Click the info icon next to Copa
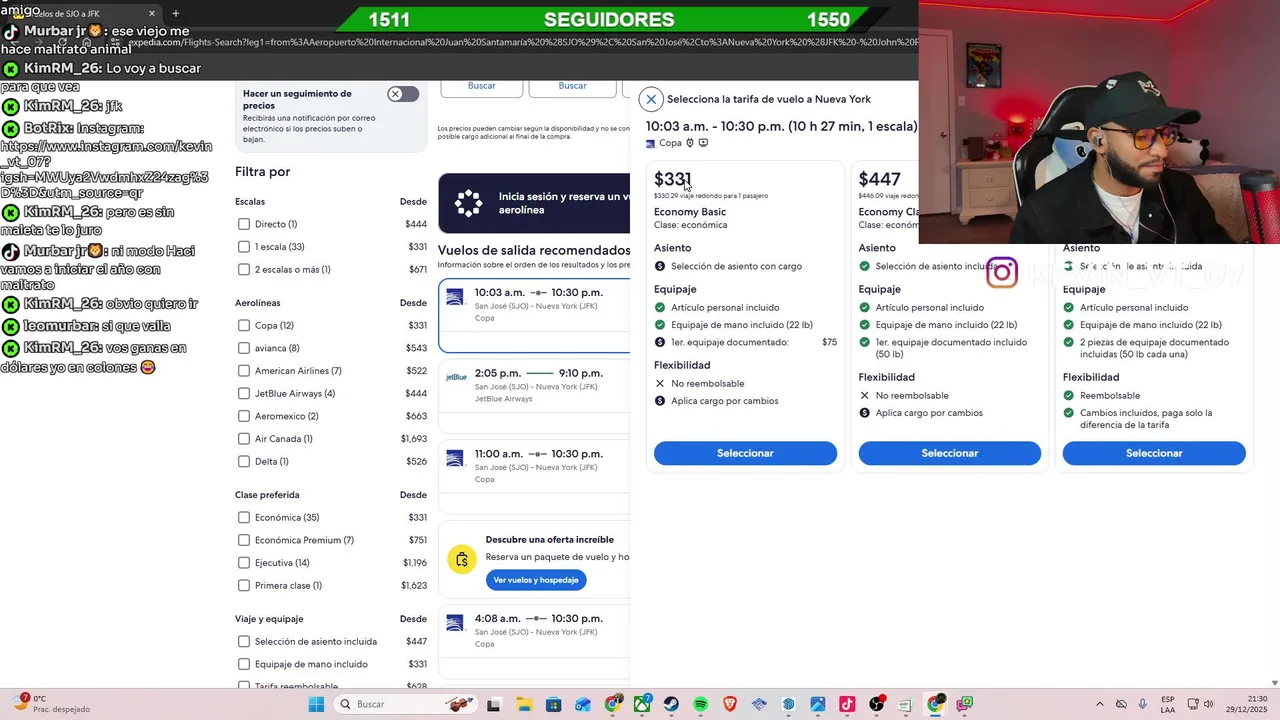This screenshot has width=1280, height=720. [x=690, y=143]
